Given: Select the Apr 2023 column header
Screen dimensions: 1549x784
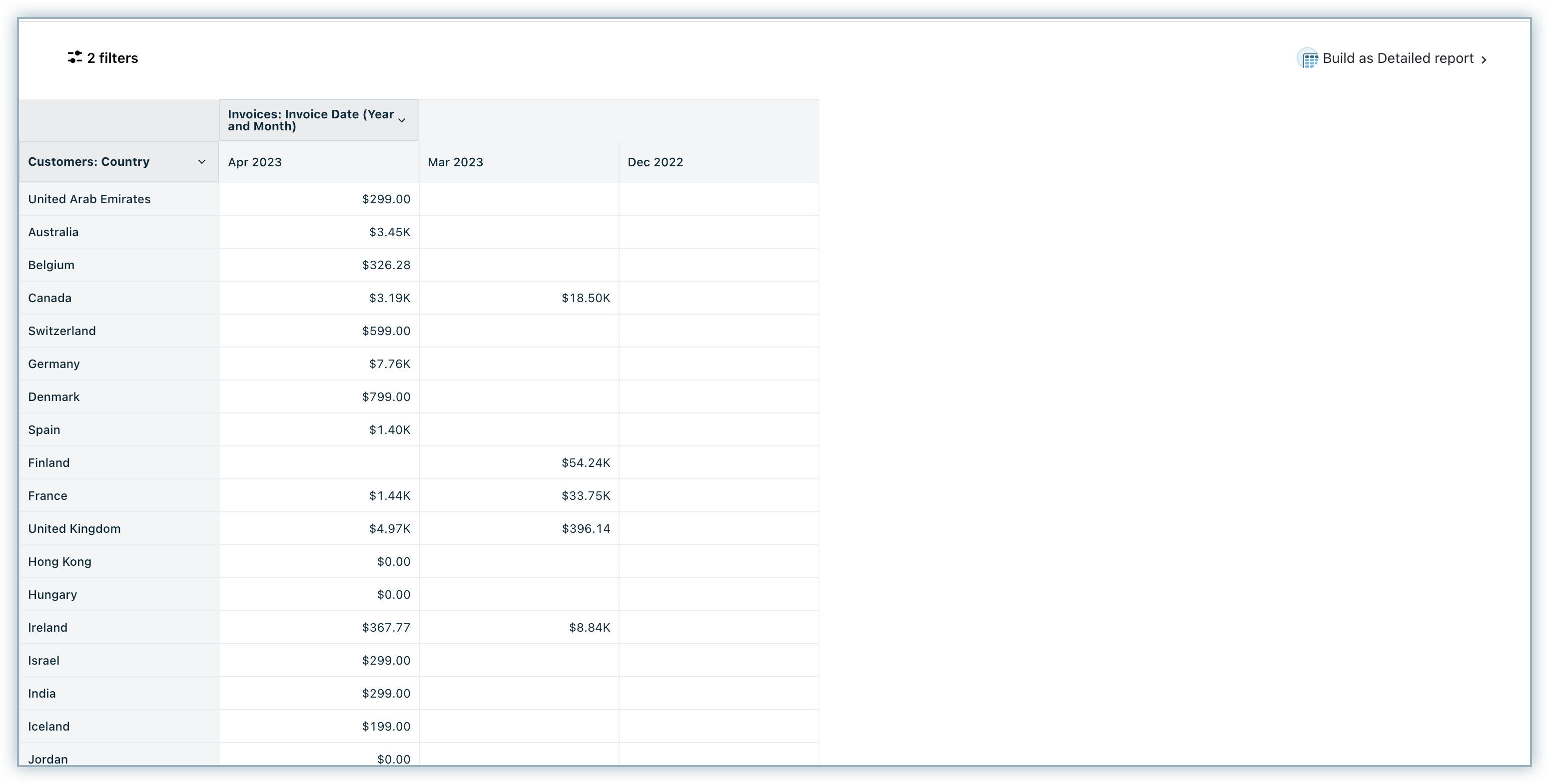Looking at the screenshot, I should 255,162.
